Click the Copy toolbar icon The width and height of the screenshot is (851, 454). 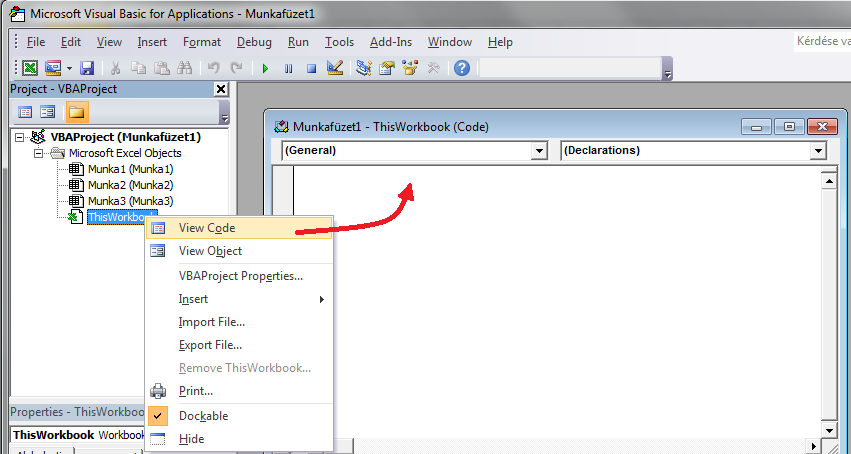[138, 68]
